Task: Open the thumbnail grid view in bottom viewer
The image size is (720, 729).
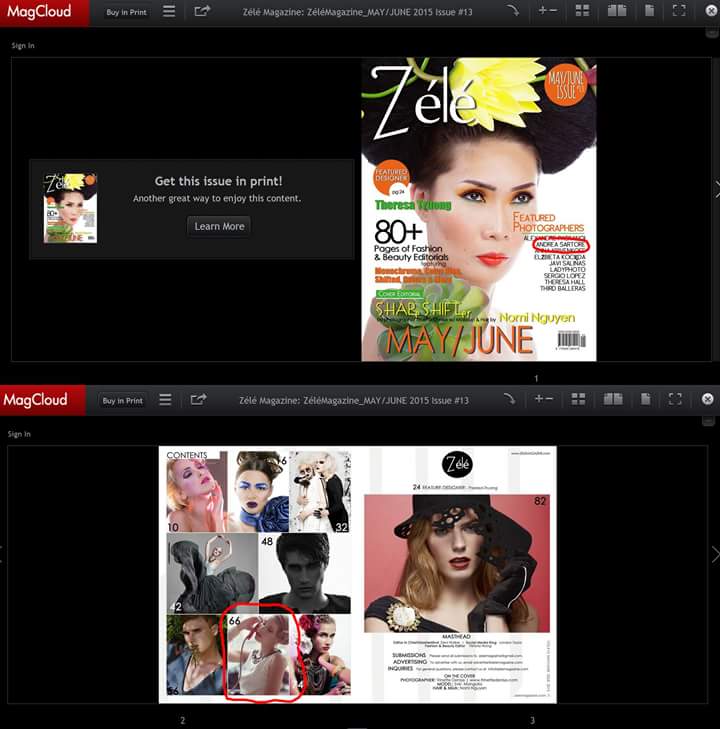Action: (579, 399)
